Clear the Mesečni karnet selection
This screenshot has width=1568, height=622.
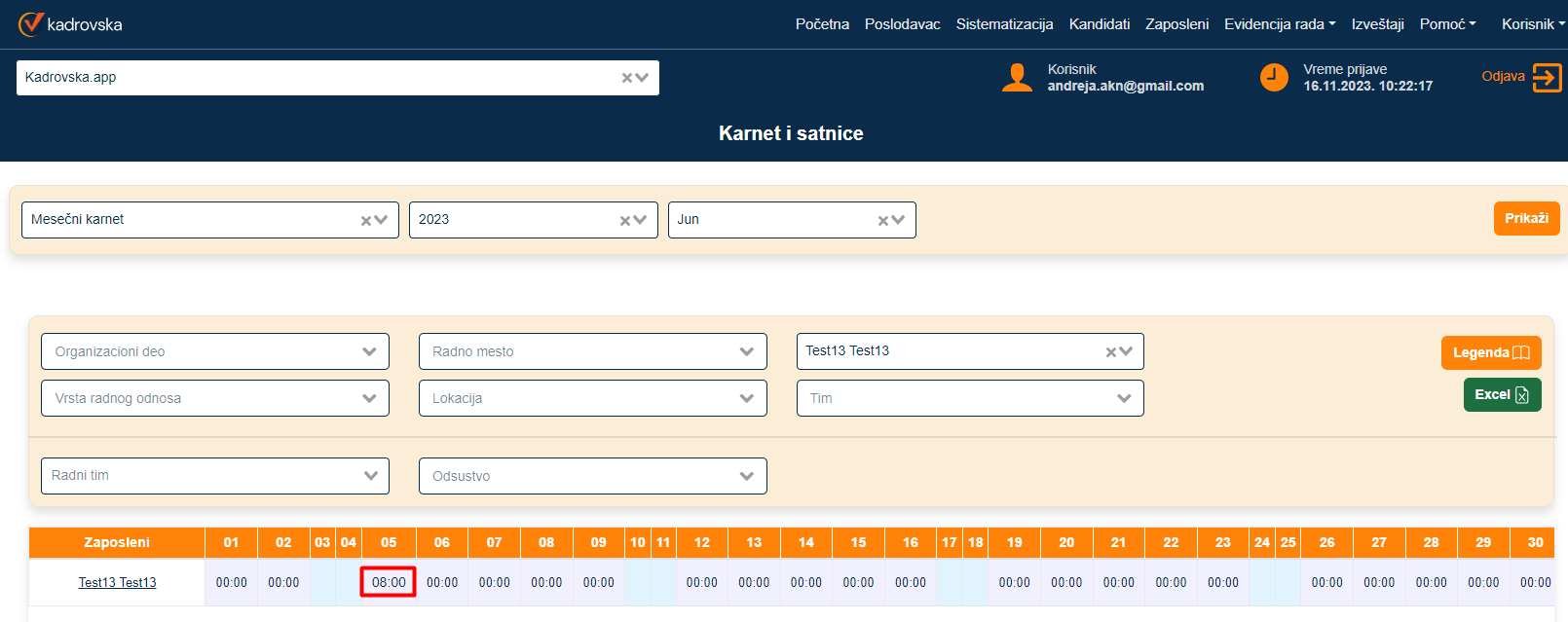coord(366,221)
